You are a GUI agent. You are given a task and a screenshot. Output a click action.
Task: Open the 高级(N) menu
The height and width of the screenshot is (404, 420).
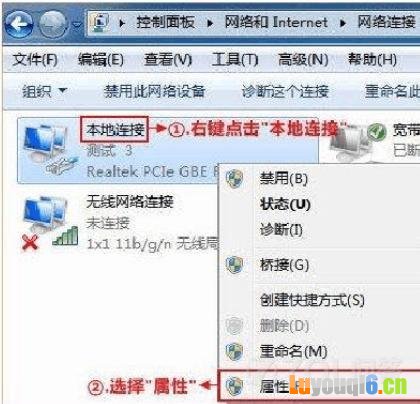303,60
